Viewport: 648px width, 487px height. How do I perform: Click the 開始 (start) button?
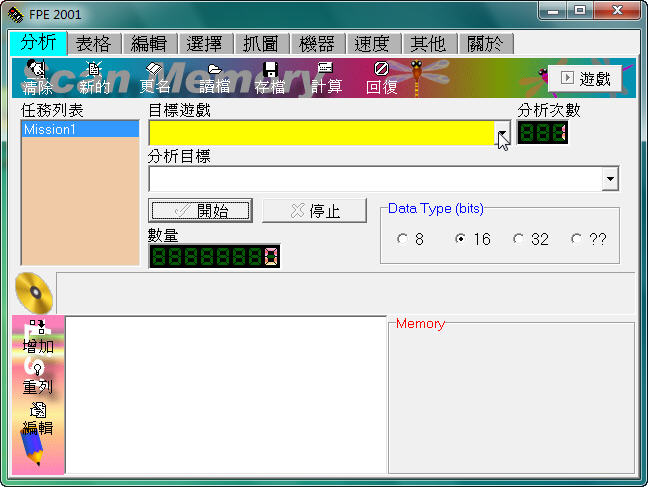pyautogui.click(x=200, y=211)
